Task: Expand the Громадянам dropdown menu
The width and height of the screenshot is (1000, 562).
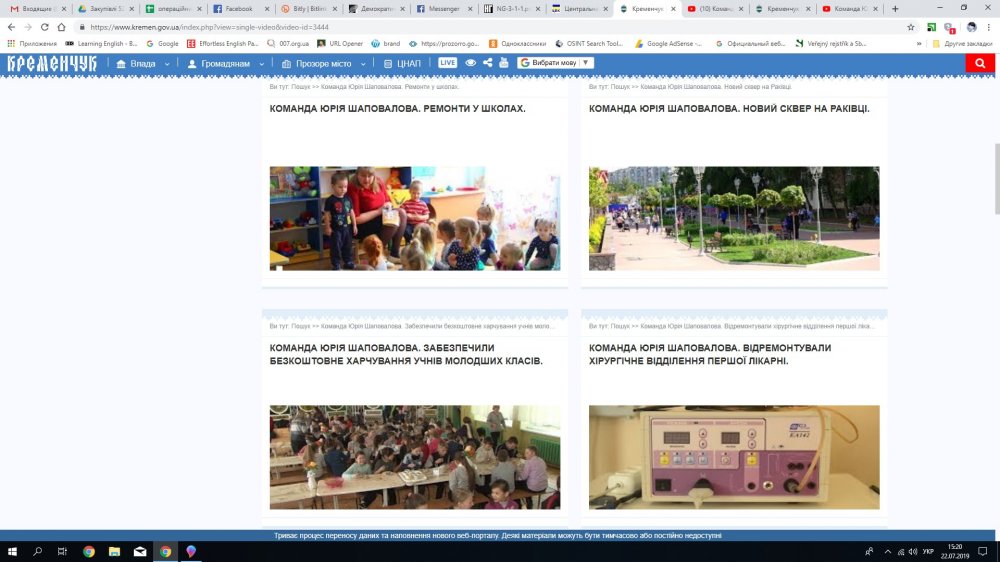Action: point(226,63)
